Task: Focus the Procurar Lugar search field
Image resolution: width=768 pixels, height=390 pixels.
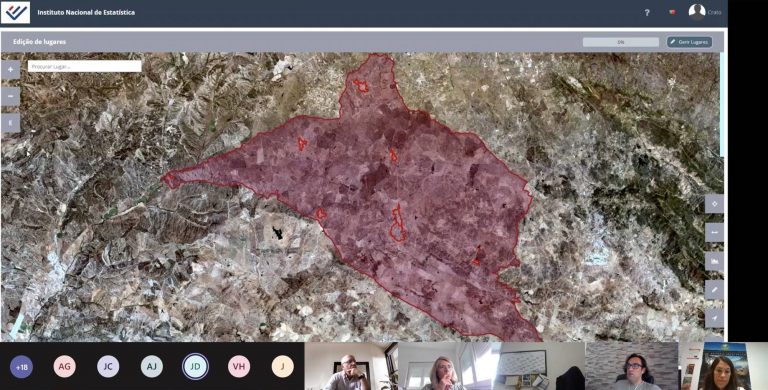Action: [x=85, y=66]
